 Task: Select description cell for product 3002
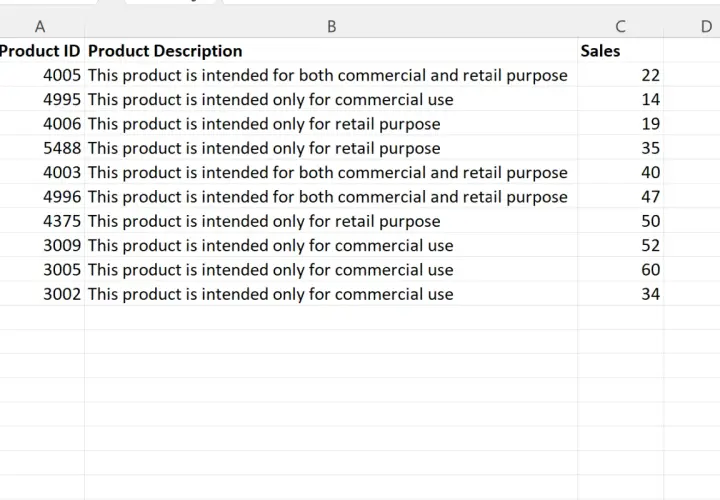[331, 294]
